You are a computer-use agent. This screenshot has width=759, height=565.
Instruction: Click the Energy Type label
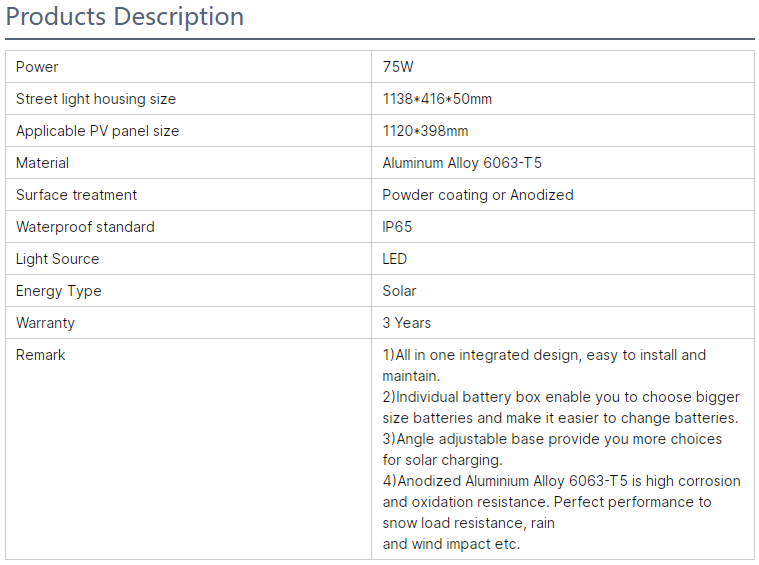(59, 291)
